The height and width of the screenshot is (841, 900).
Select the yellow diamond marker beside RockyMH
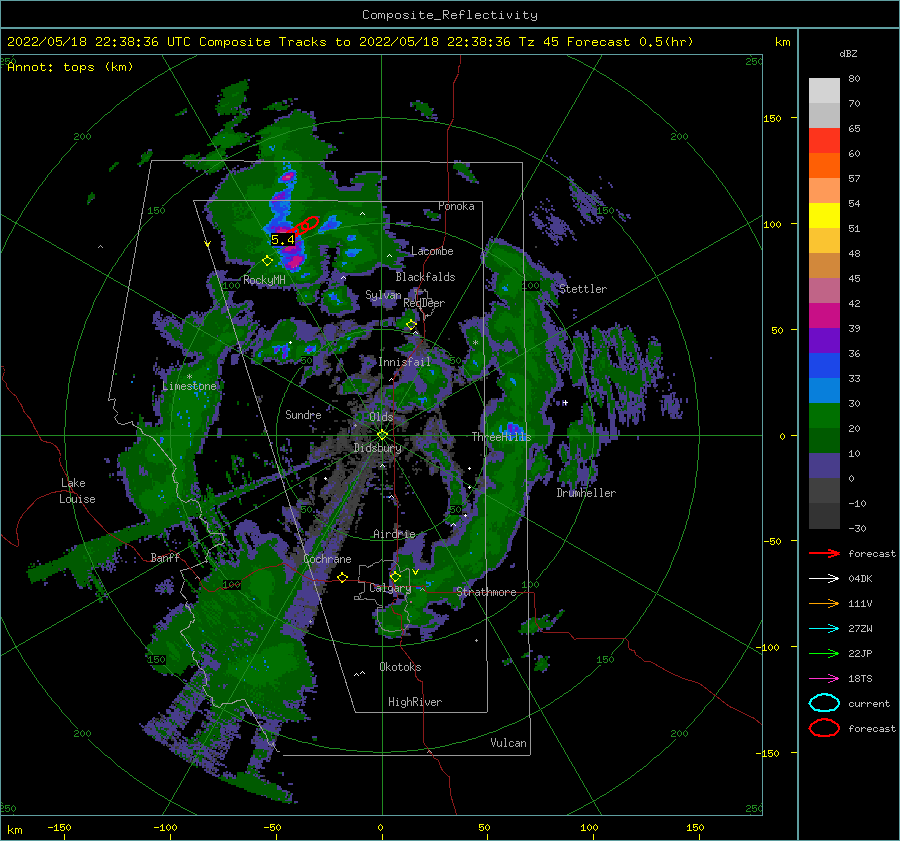(x=267, y=261)
